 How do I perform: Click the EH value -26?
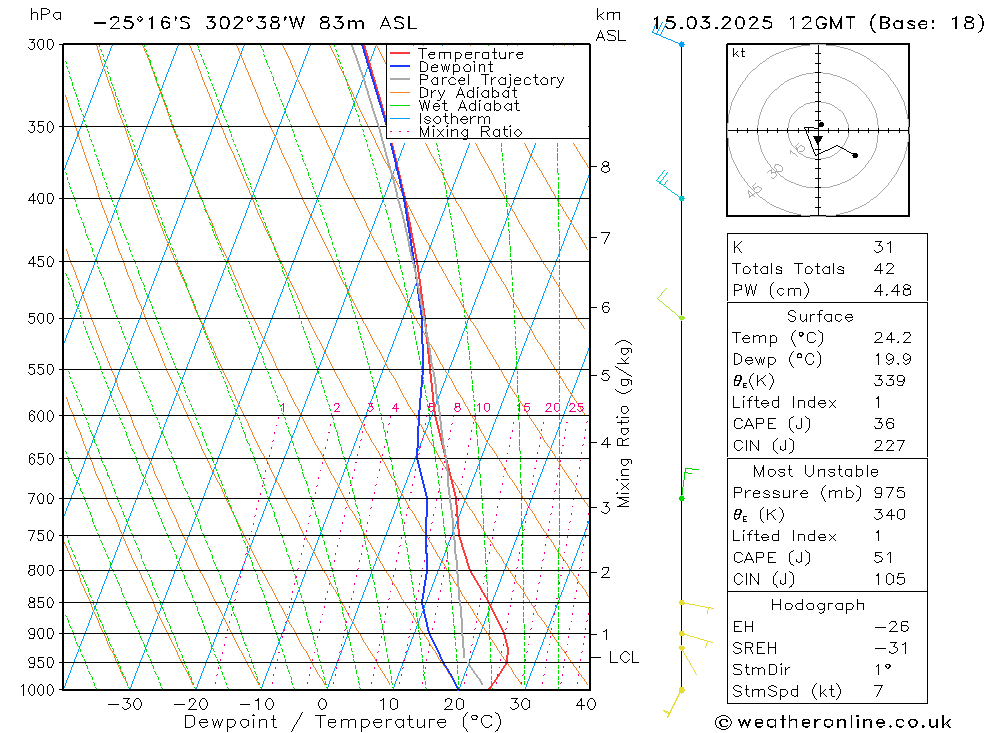(892, 627)
